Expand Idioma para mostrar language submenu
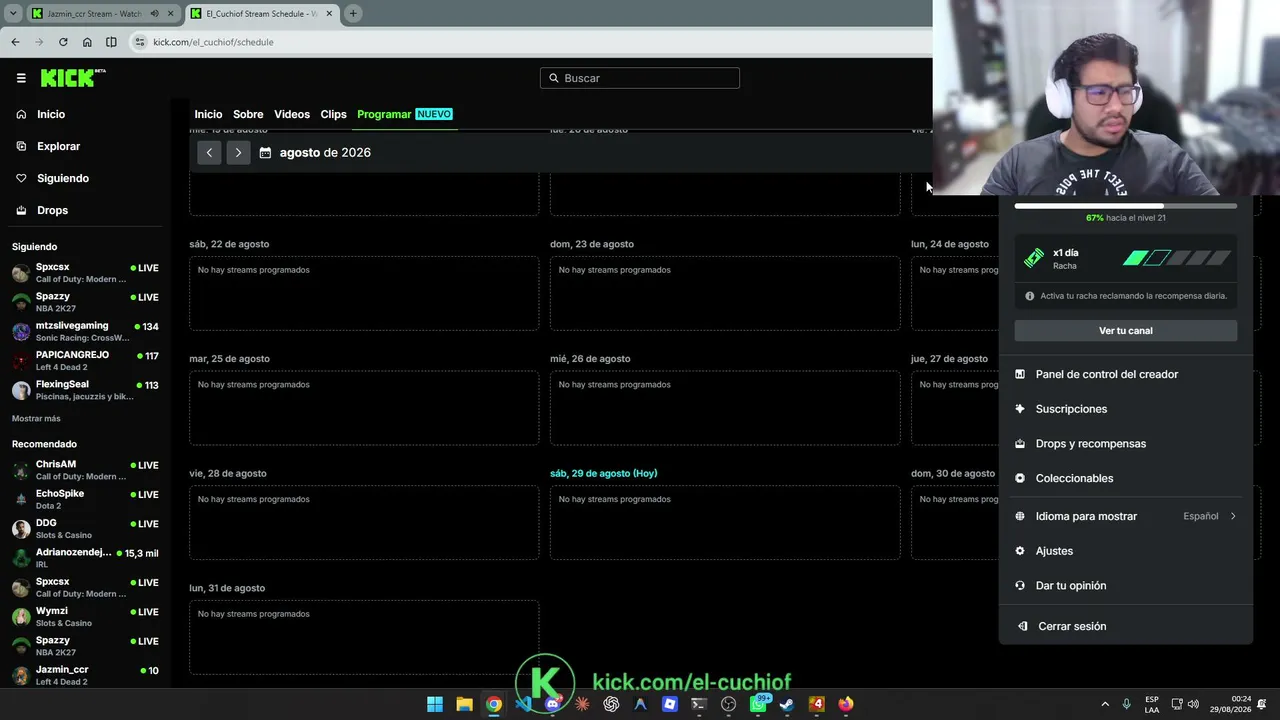The image size is (1280, 720). pyautogui.click(x=1126, y=516)
